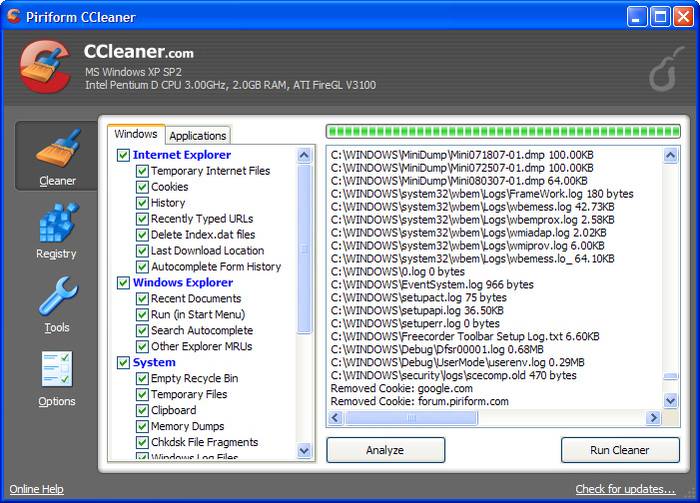Toggle the Internet Explorer group checkbox
Screen dimensions: 700x503
click(x=124, y=155)
